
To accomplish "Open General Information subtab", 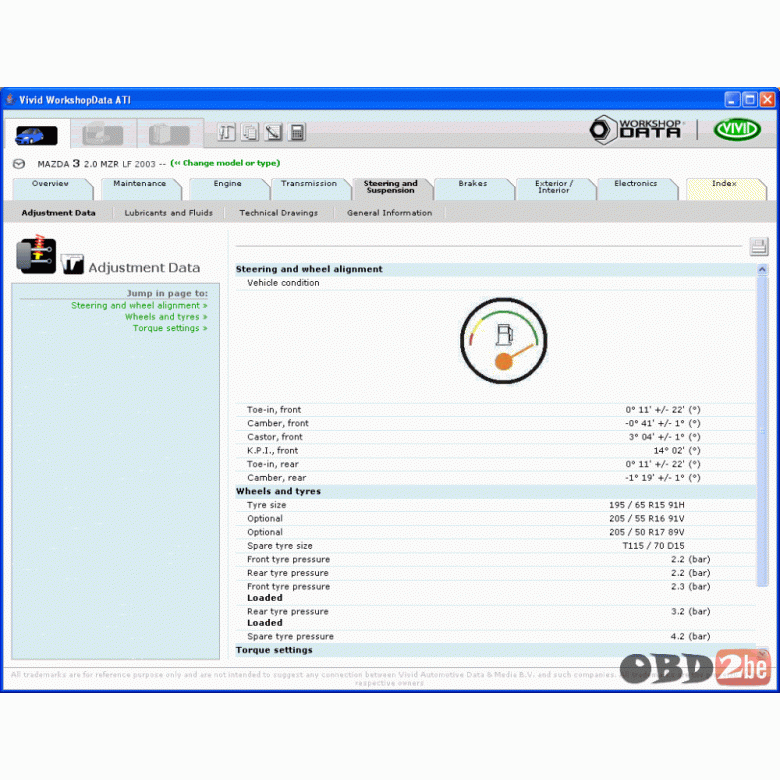I will pos(390,213).
